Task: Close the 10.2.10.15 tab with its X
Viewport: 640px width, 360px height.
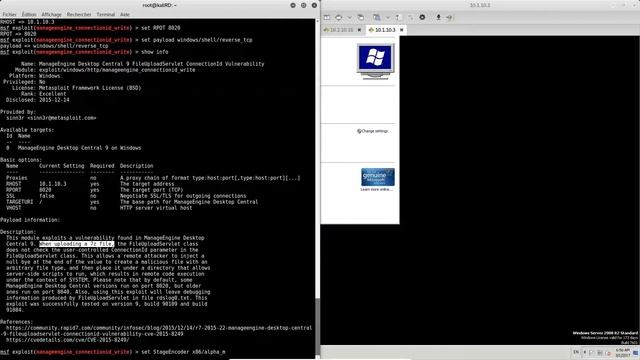Action: coord(359,30)
